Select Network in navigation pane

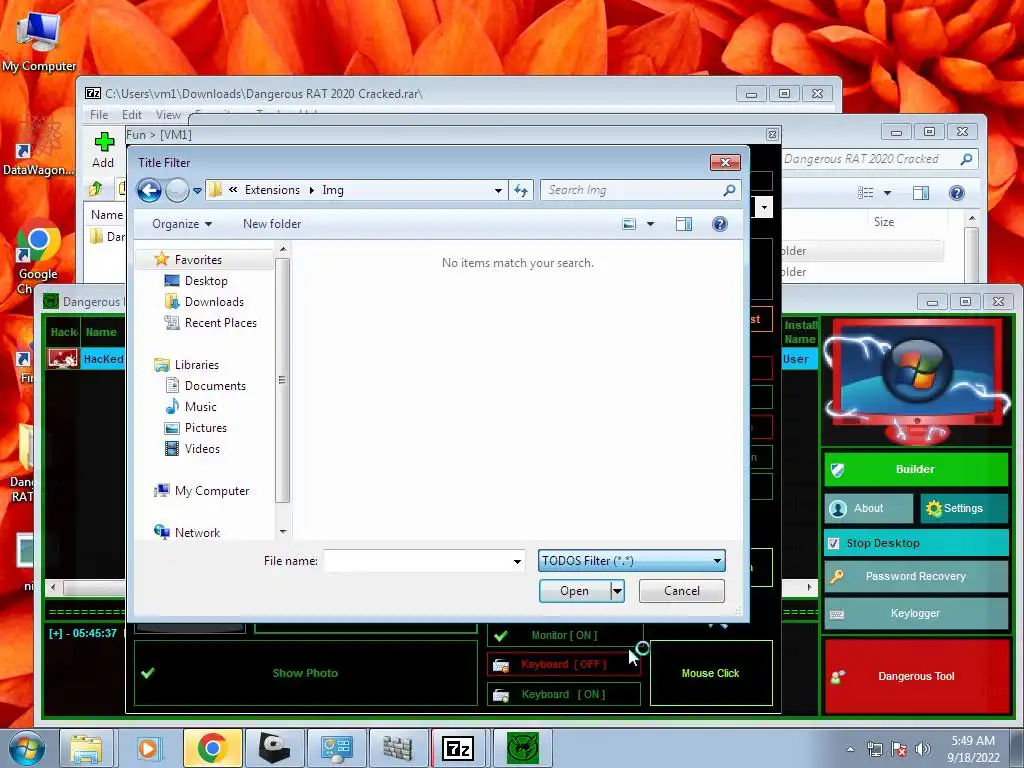coord(197,532)
